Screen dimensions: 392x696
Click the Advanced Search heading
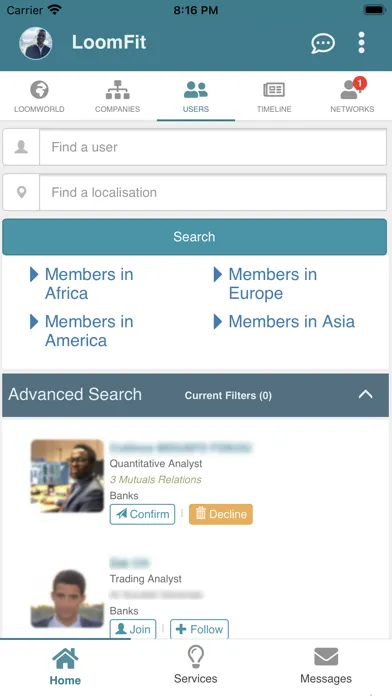click(75, 395)
